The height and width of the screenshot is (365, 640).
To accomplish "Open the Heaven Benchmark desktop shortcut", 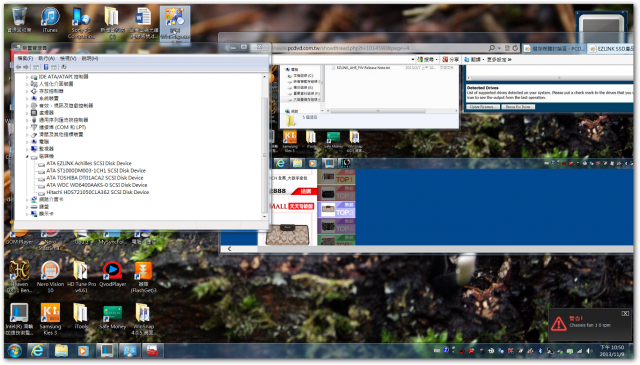I will point(19,276).
